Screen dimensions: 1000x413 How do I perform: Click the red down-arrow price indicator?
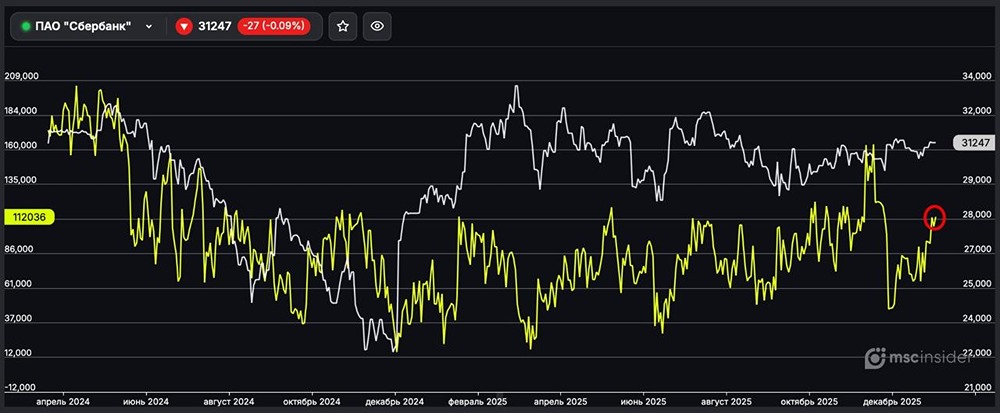(x=184, y=26)
